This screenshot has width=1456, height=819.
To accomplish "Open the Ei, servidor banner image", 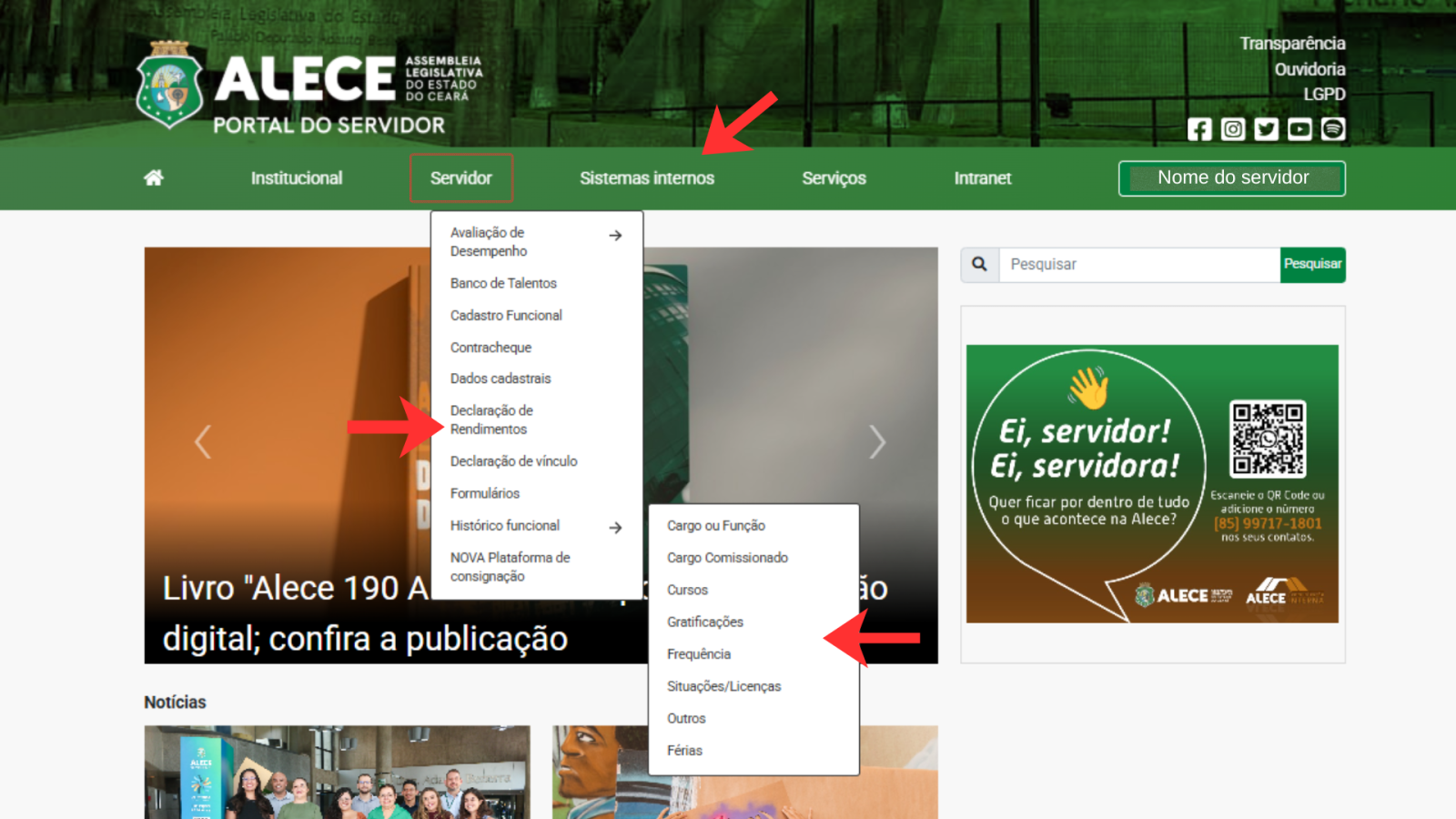I will pyautogui.click(x=1152, y=483).
